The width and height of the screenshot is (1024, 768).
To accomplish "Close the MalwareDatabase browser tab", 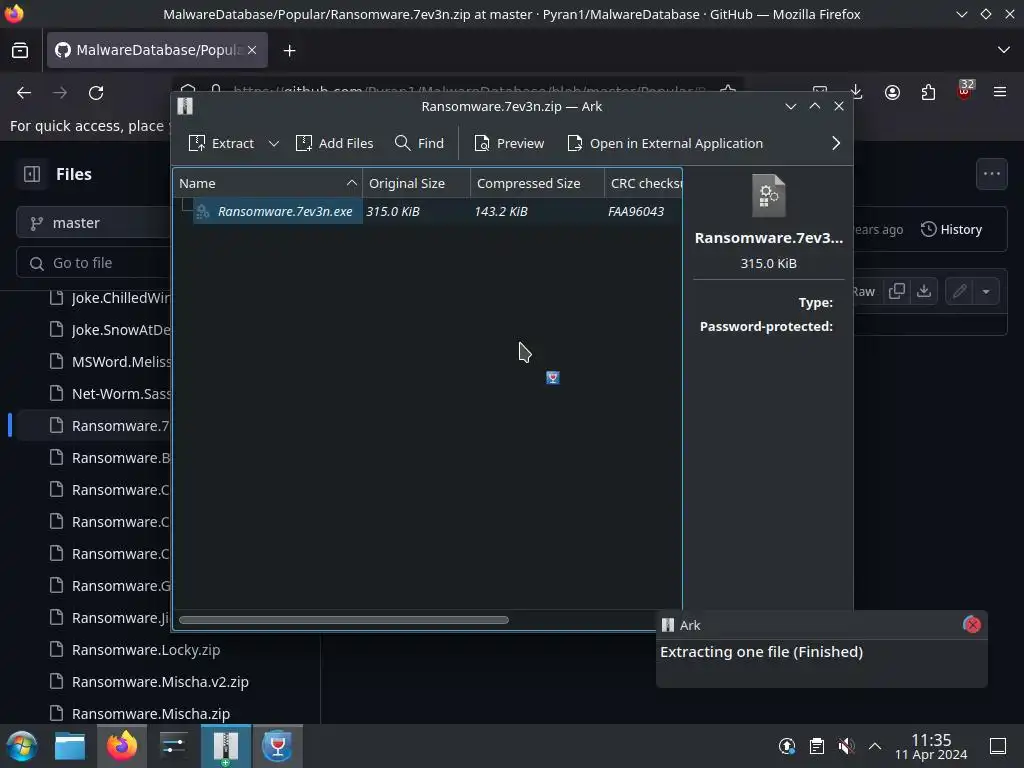I will pos(252,50).
